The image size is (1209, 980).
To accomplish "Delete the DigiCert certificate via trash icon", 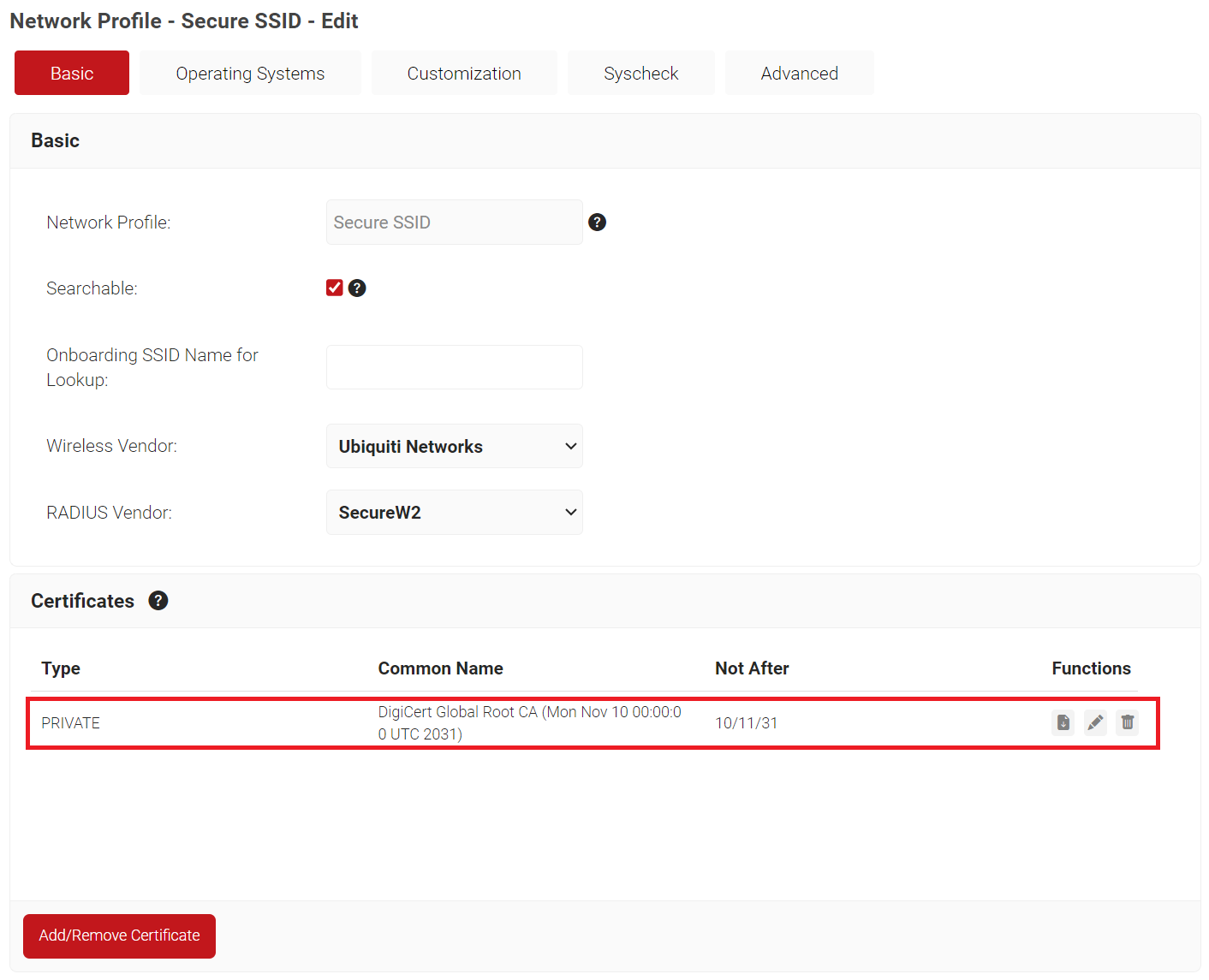I will [x=1128, y=722].
